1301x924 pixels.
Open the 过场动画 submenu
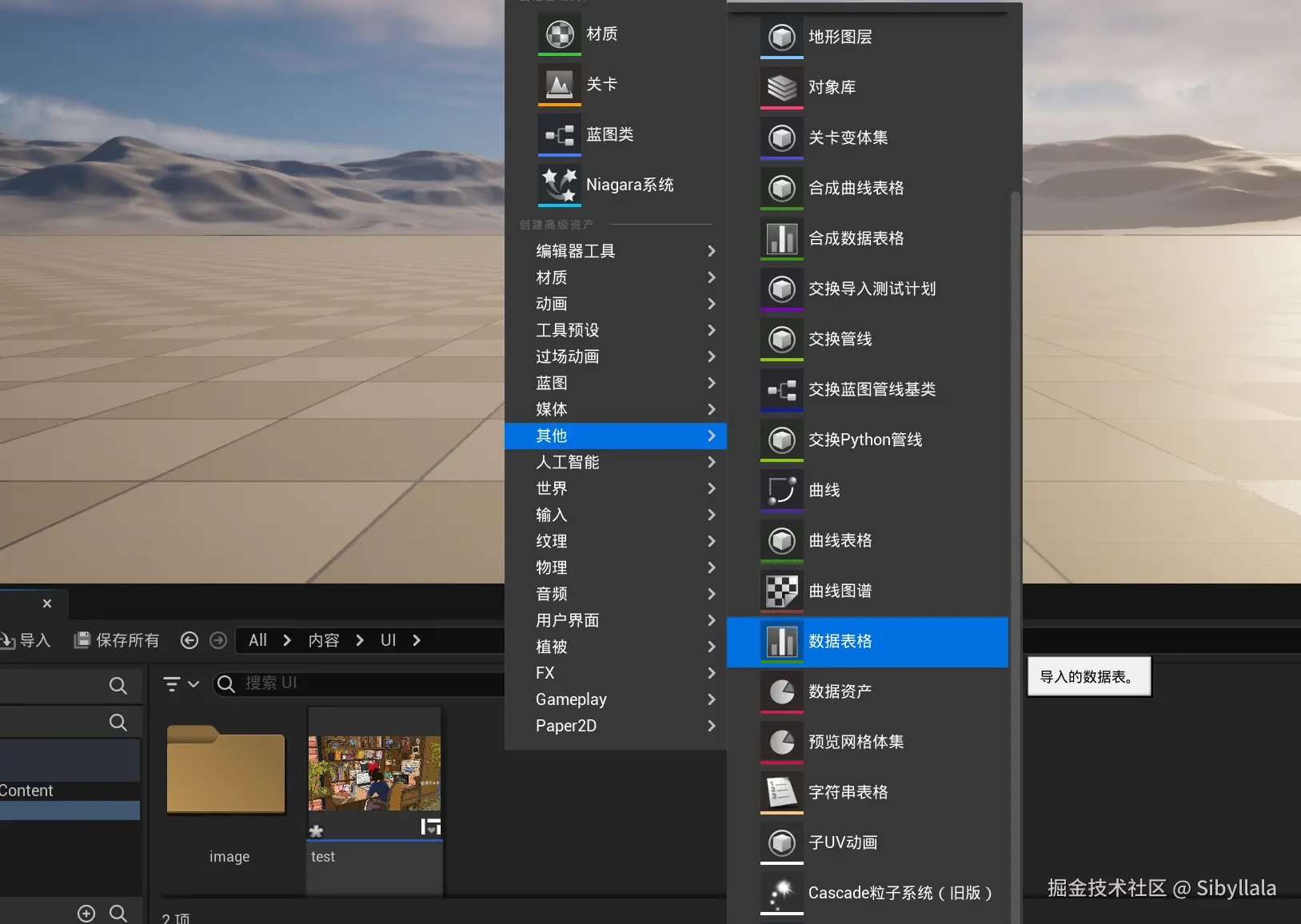pos(616,356)
